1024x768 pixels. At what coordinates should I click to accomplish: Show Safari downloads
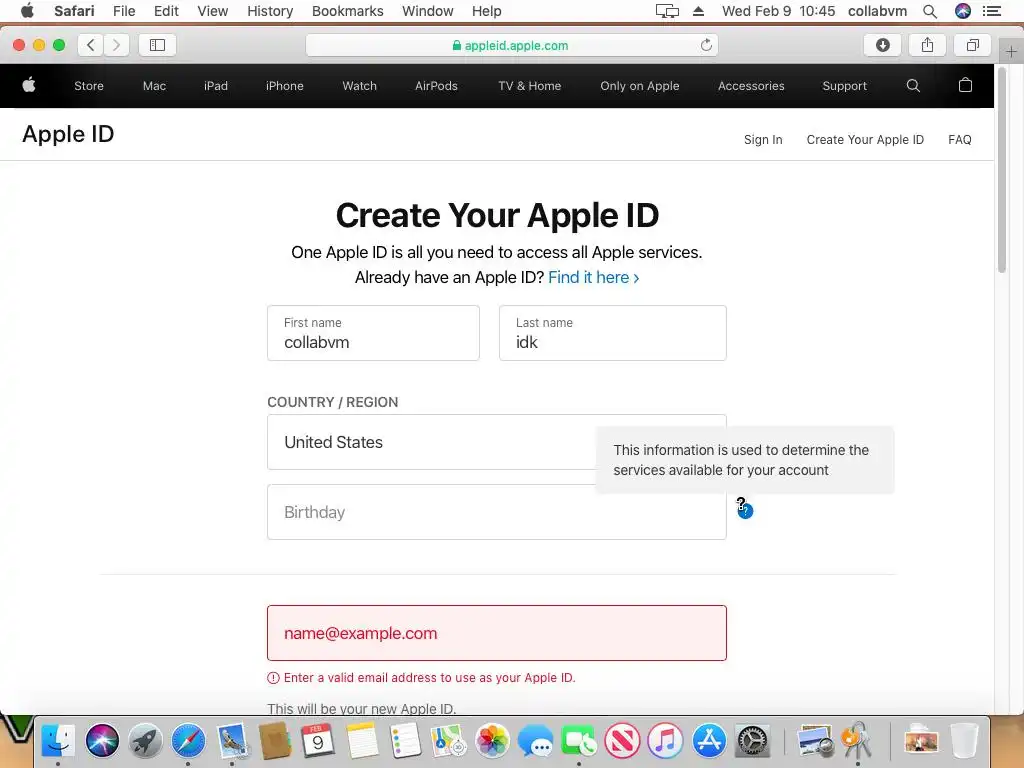[882, 45]
